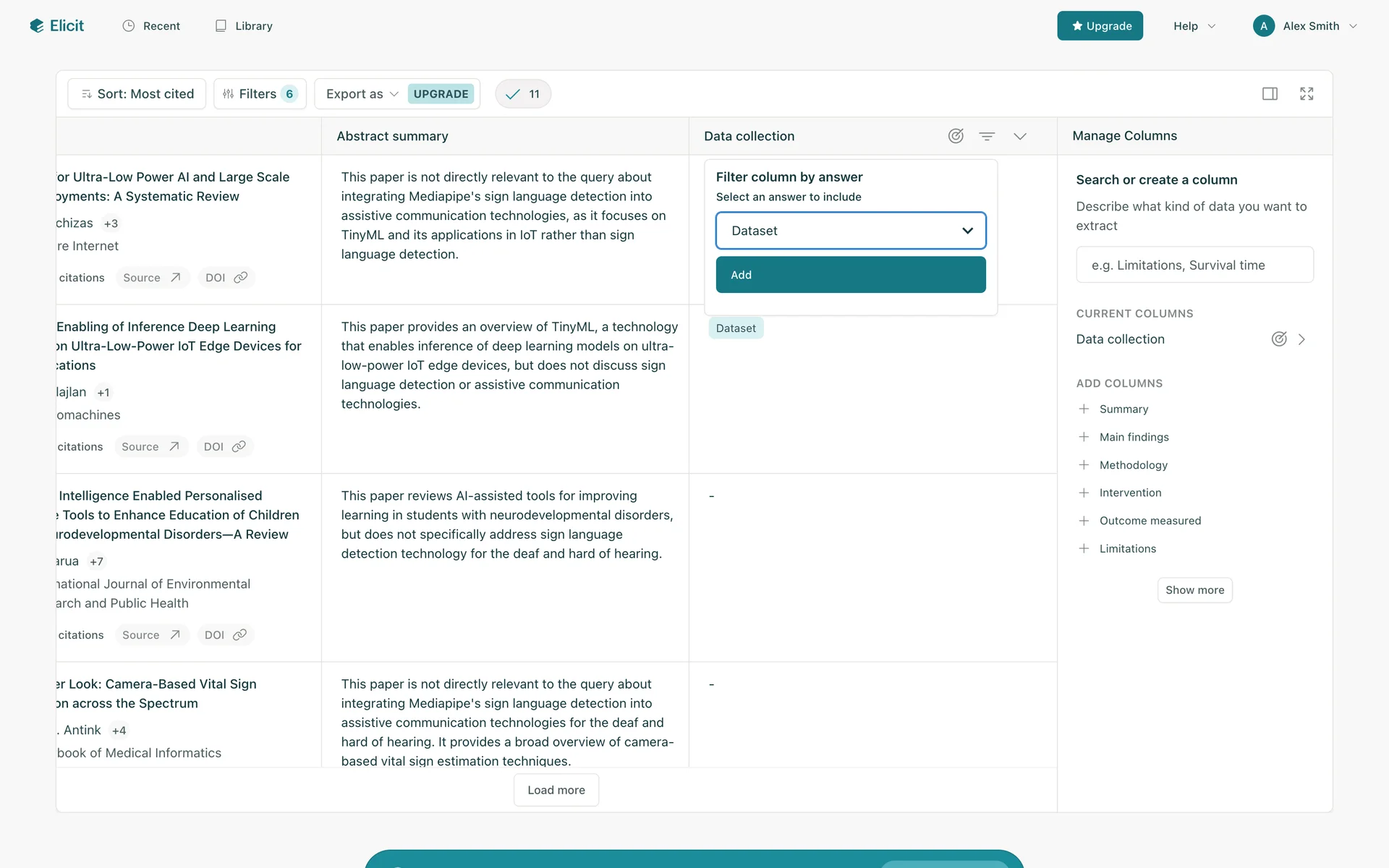Viewport: 1389px width, 868px height.
Task: Click the plus icon next to Limitations
Action: click(1084, 549)
